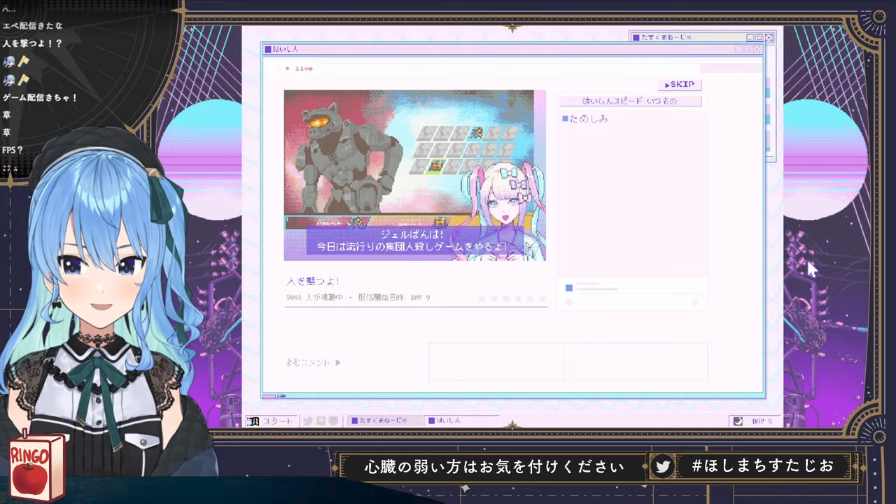Viewport: 896px width, 504px height.
Task: Click the Twitter bird icon on the game taskbar
Action: click(307, 421)
